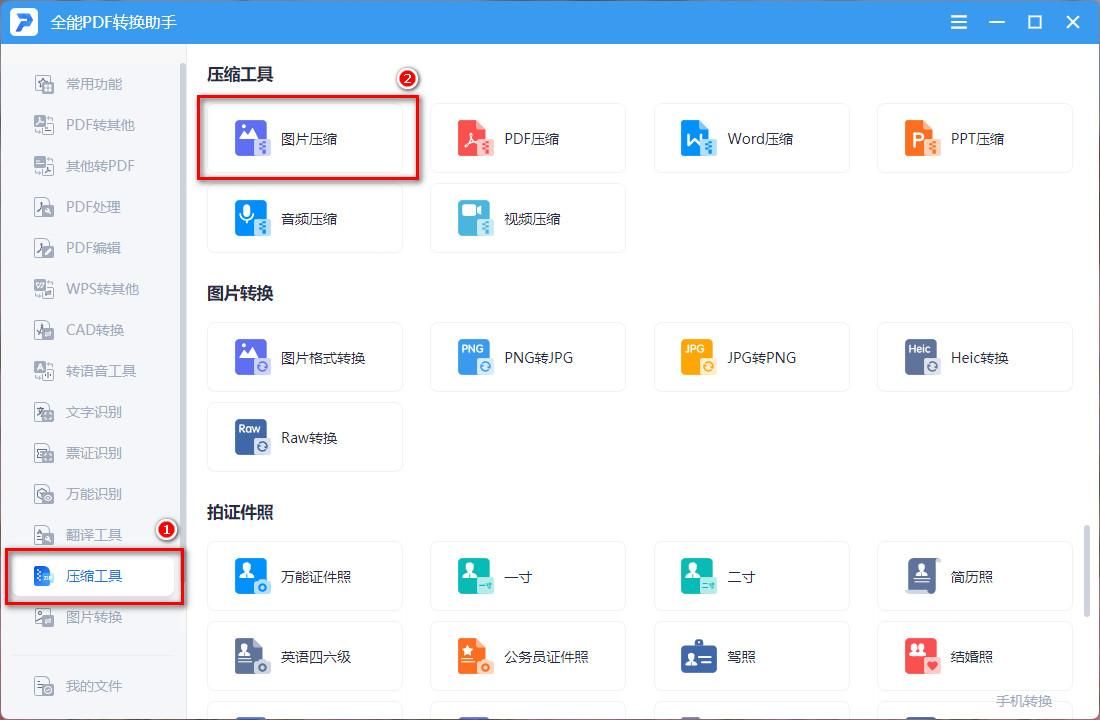Open 翻译工具 sidebar section
Image resolution: width=1100 pixels, height=720 pixels.
click(x=93, y=535)
